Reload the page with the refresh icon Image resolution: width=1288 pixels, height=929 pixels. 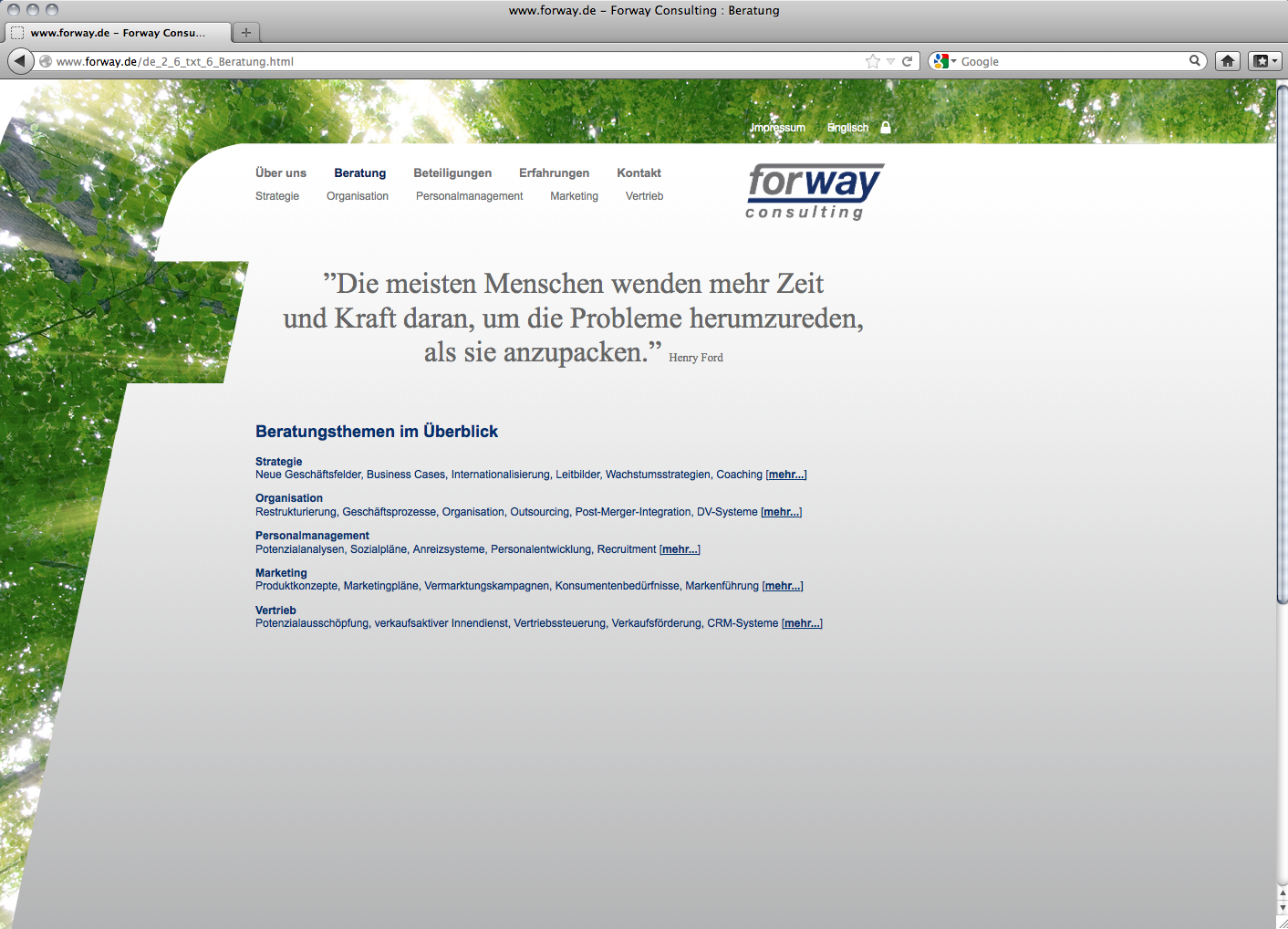[x=908, y=61]
